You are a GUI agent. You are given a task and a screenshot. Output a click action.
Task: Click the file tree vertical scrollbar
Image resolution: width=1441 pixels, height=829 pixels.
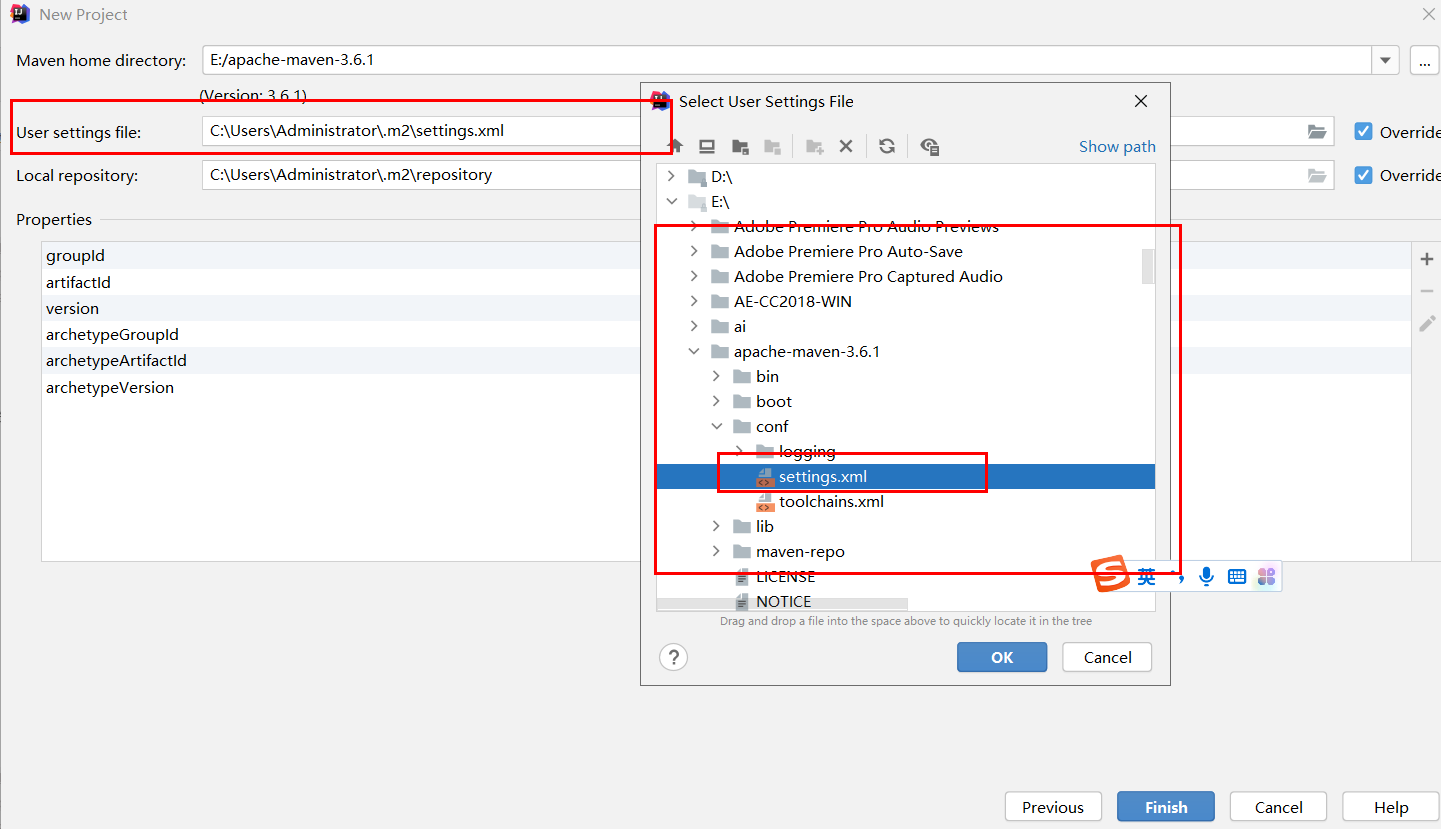tap(1148, 266)
